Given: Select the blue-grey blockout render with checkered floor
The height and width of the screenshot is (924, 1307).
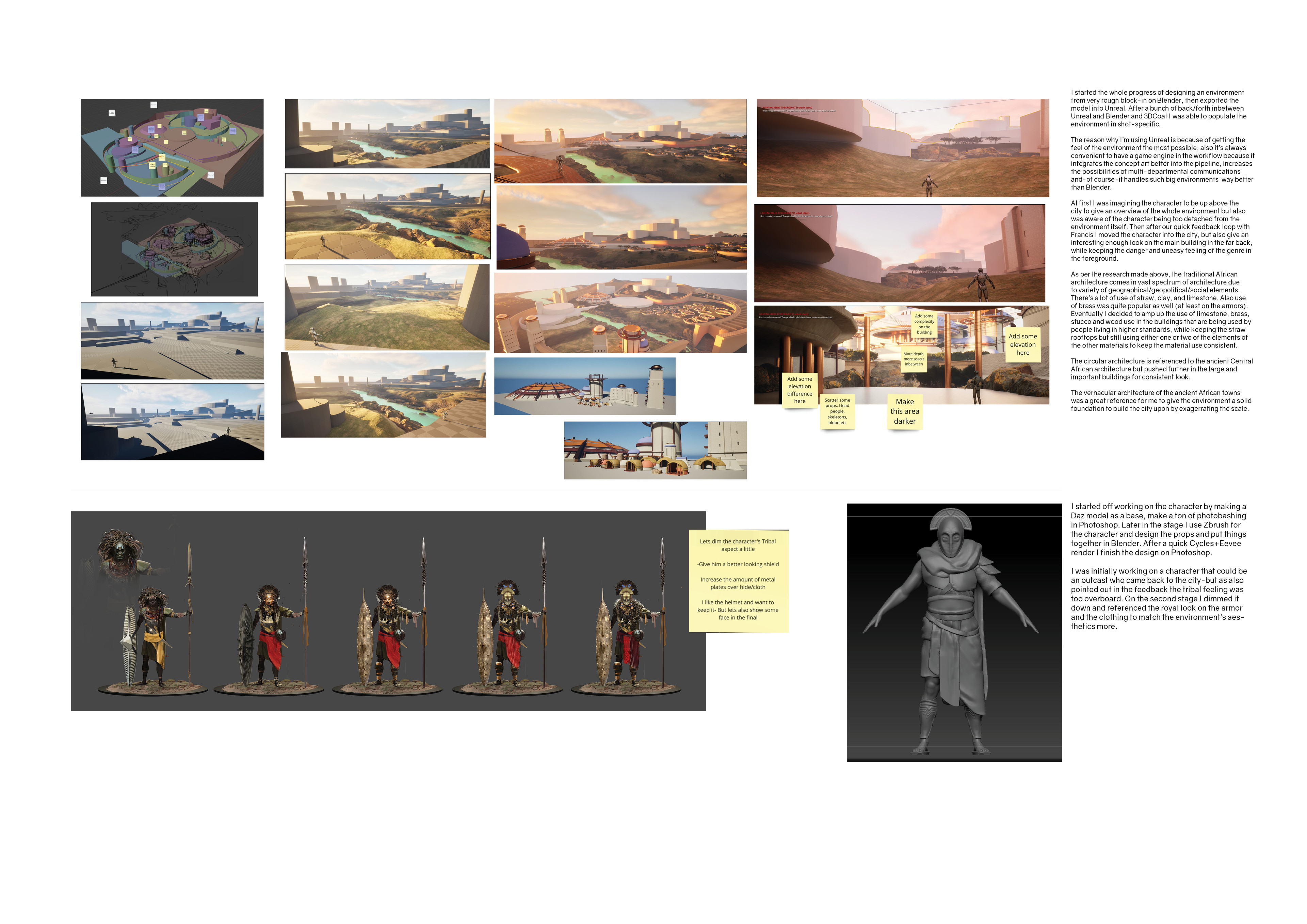Looking at the screenshot, I should (x=172, y=340).
